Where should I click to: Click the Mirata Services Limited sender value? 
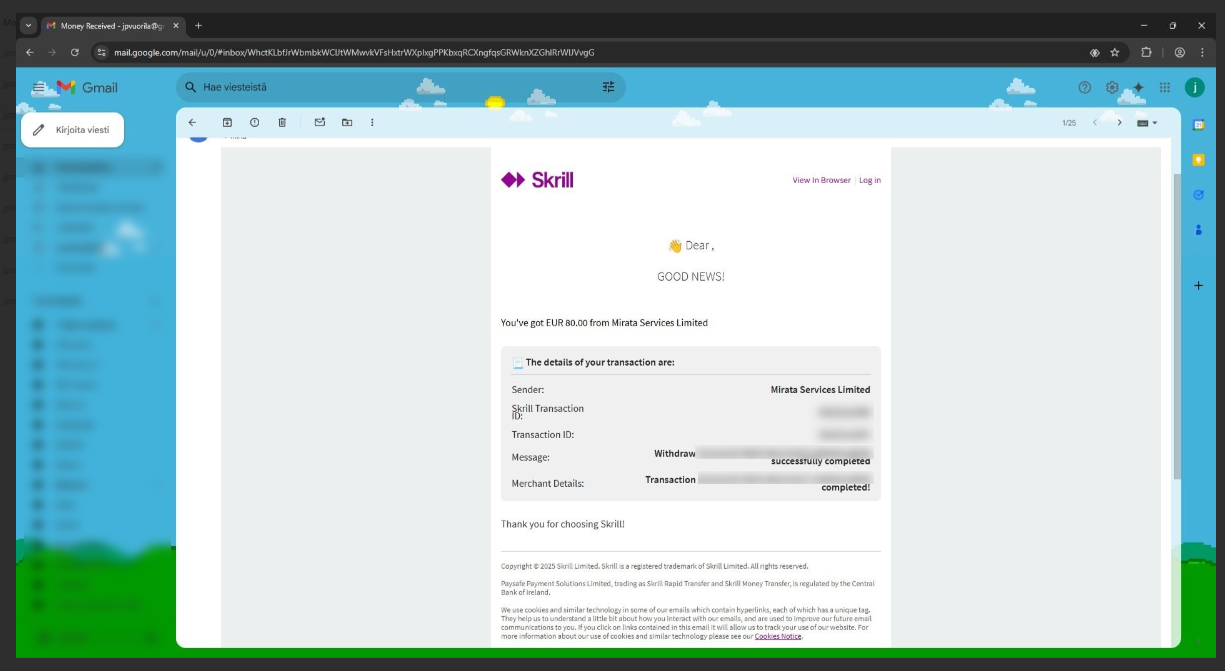(x=820, y=390)
